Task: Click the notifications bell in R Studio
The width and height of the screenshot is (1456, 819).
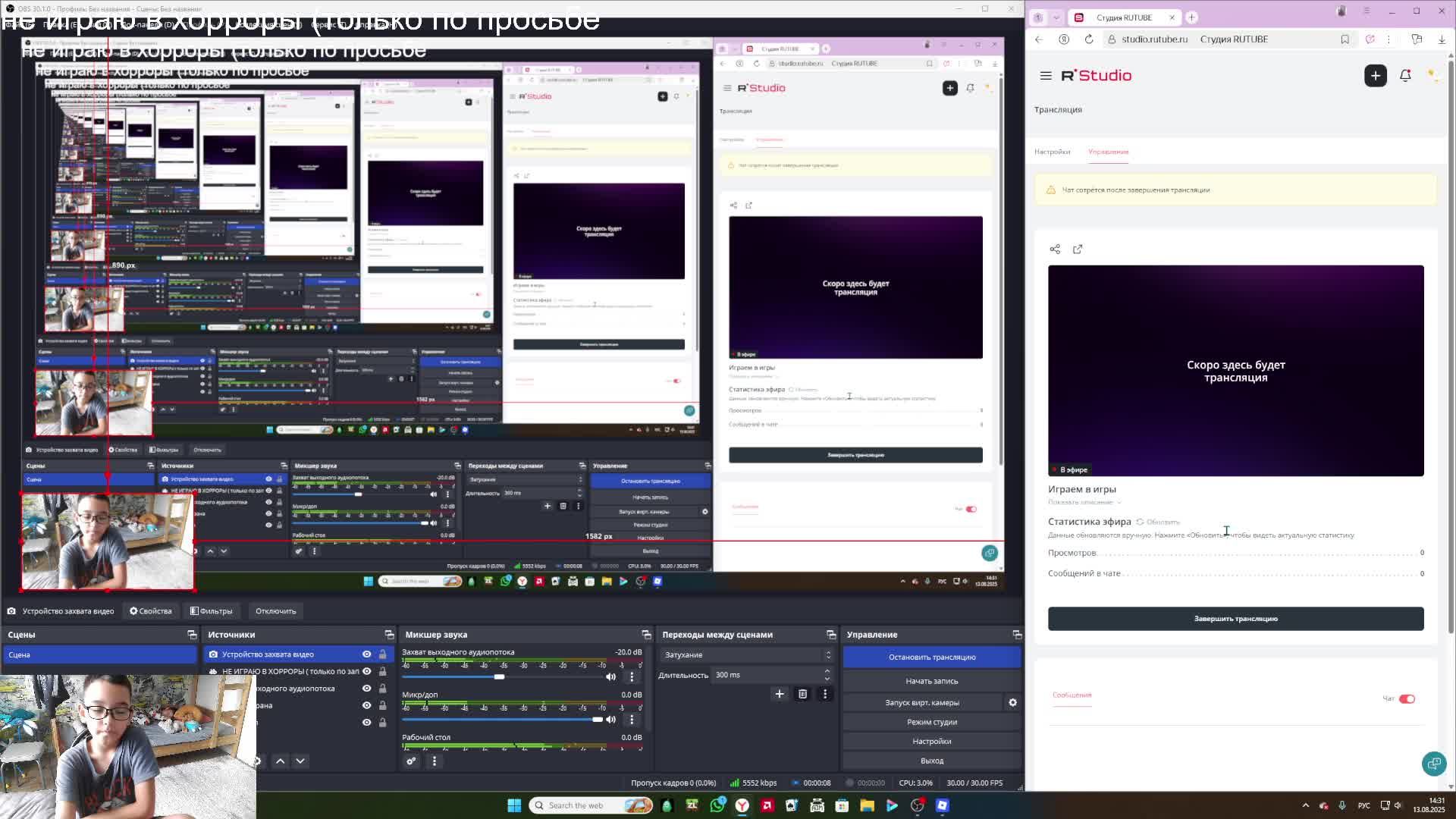Action: coord(1405,76)
